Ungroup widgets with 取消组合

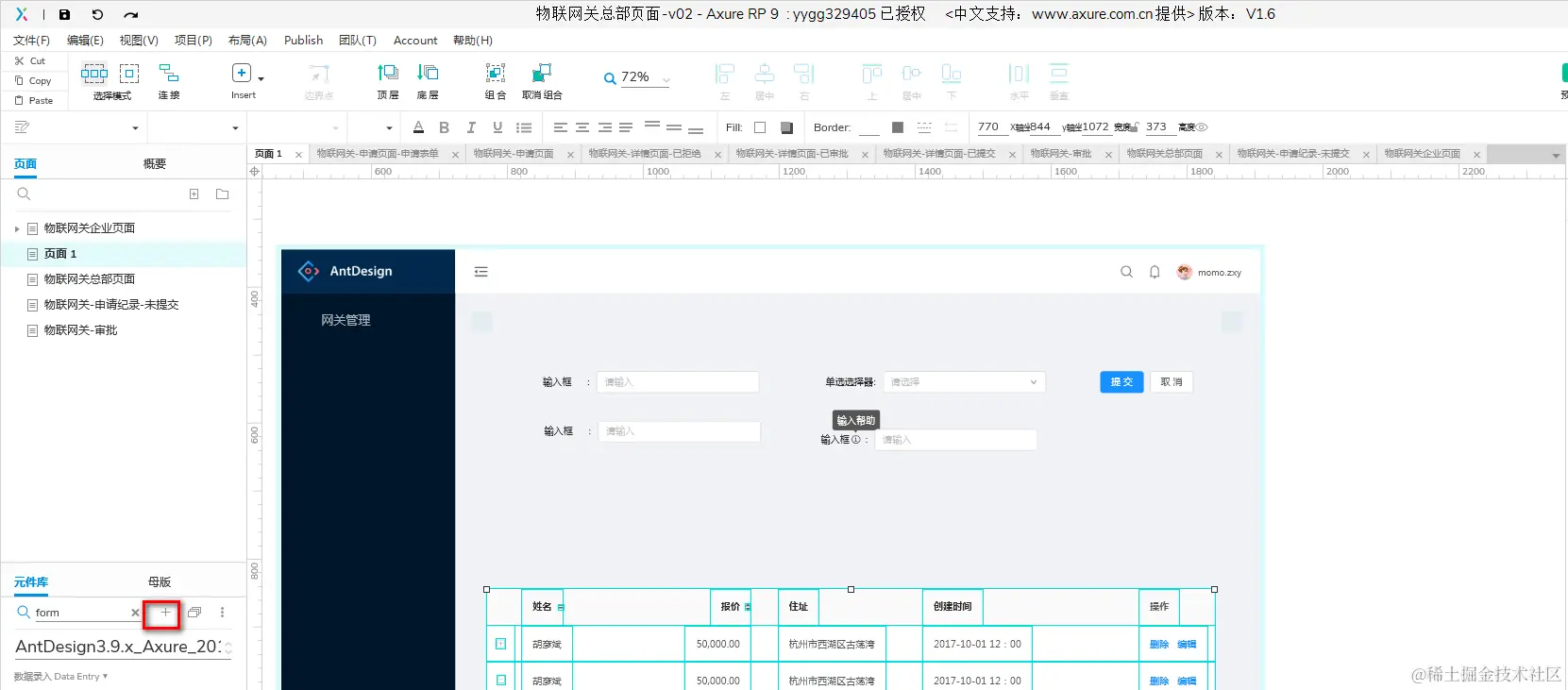(x=542, y=80)
